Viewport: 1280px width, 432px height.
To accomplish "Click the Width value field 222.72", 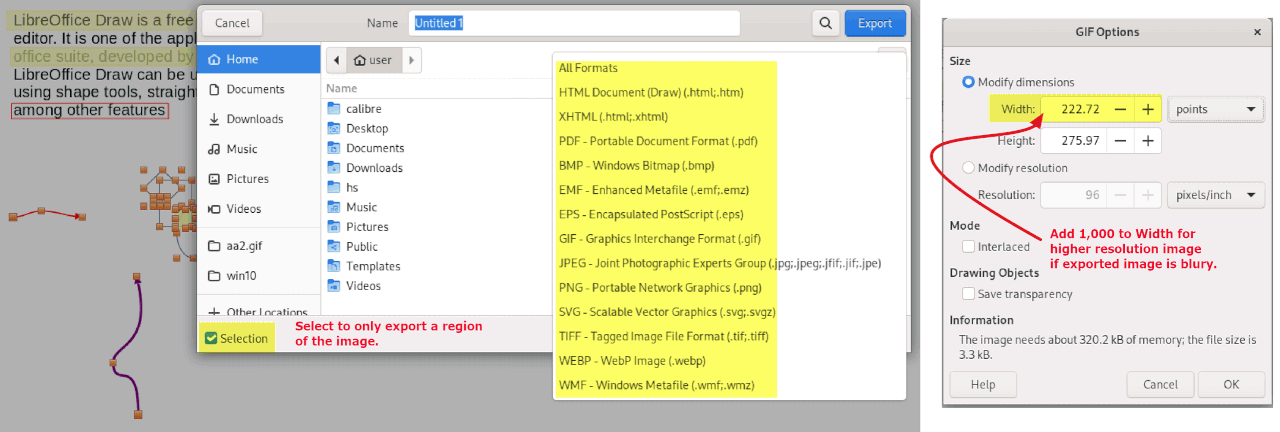I will click(x=1074, y=109).
